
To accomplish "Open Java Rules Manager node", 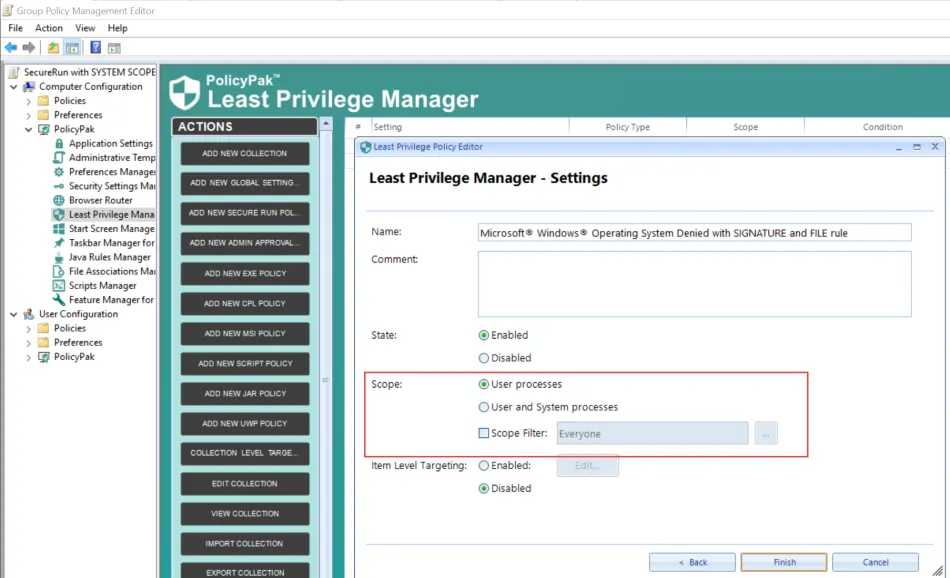I will point(109,257).
